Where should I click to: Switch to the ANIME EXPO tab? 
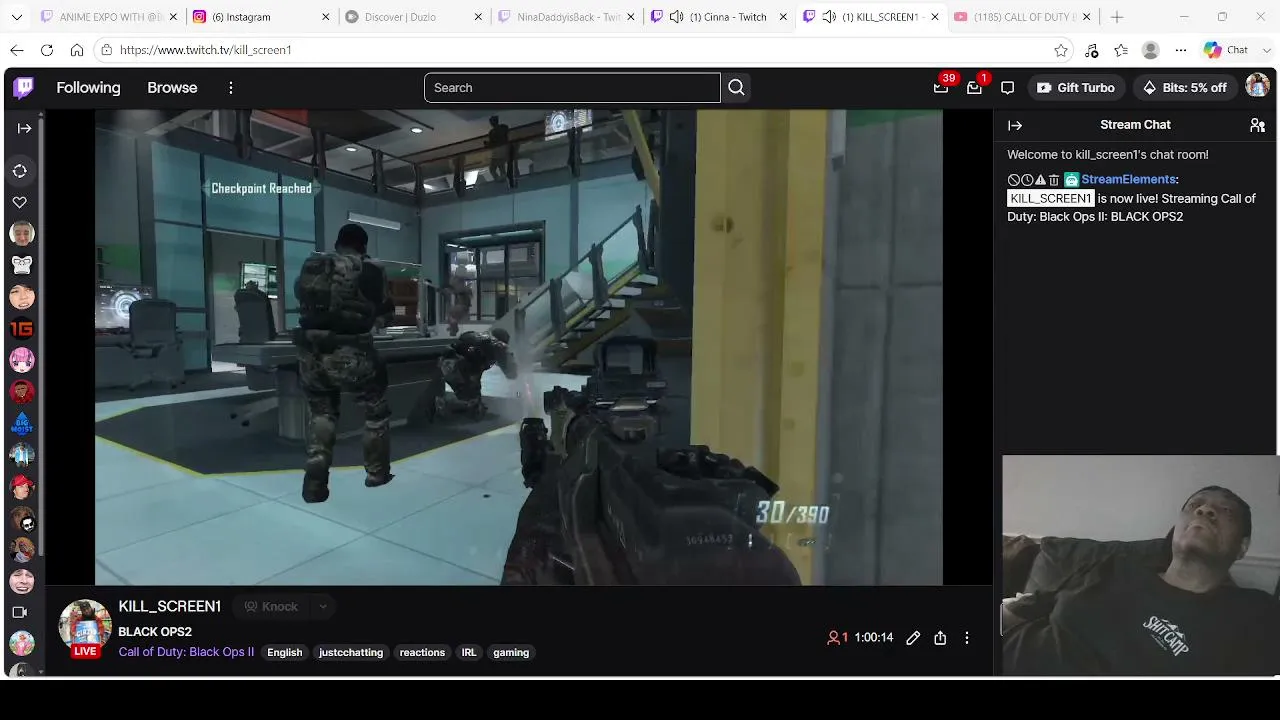point(109,17)
